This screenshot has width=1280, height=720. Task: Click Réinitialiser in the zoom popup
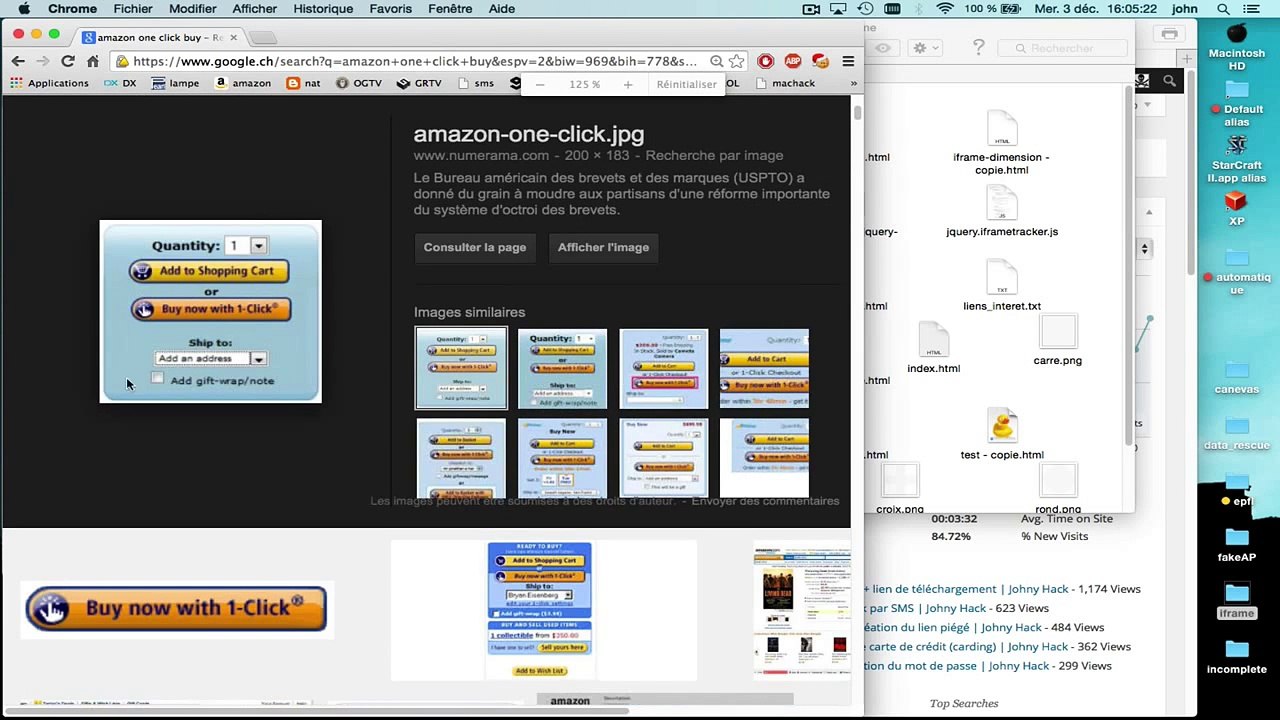686,85
